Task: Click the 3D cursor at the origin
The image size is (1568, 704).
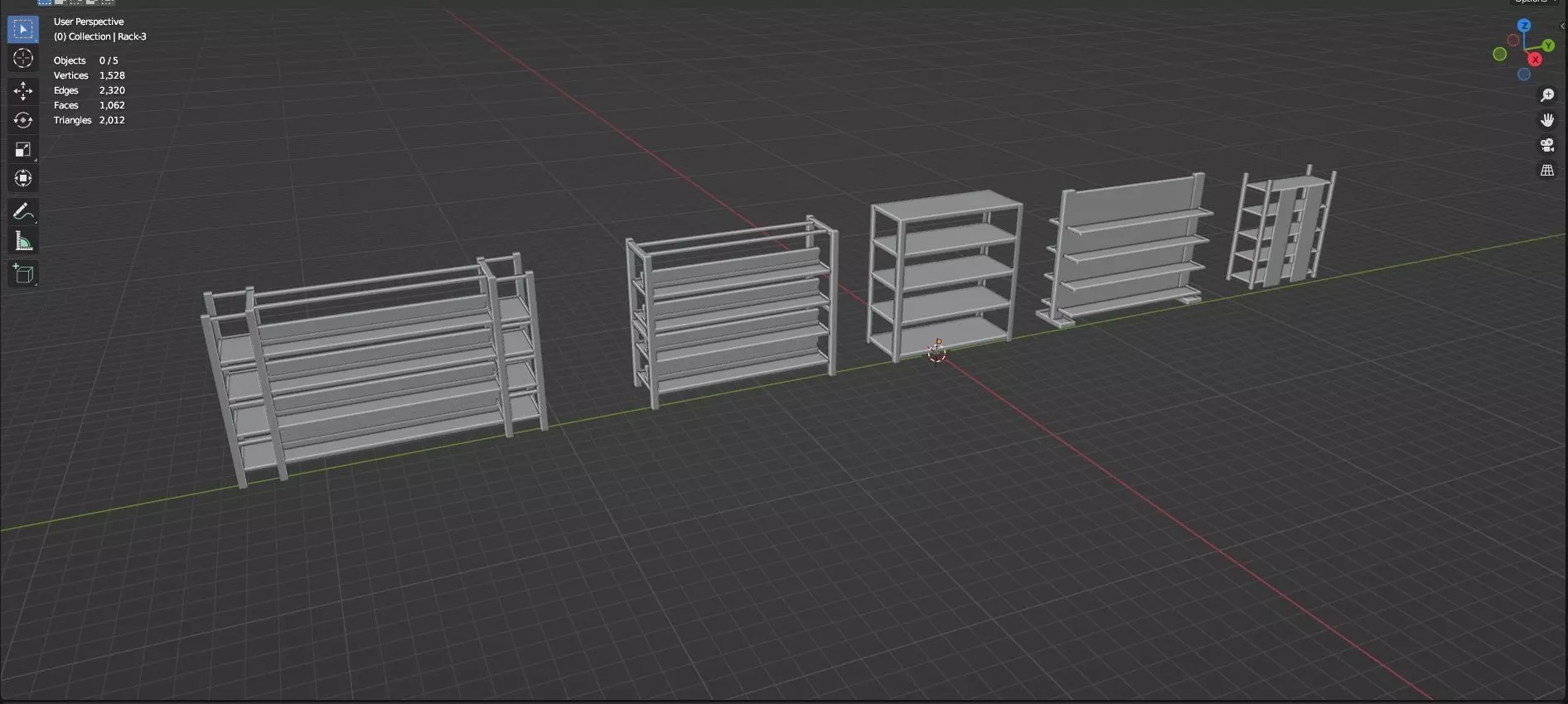Action: 937,353
